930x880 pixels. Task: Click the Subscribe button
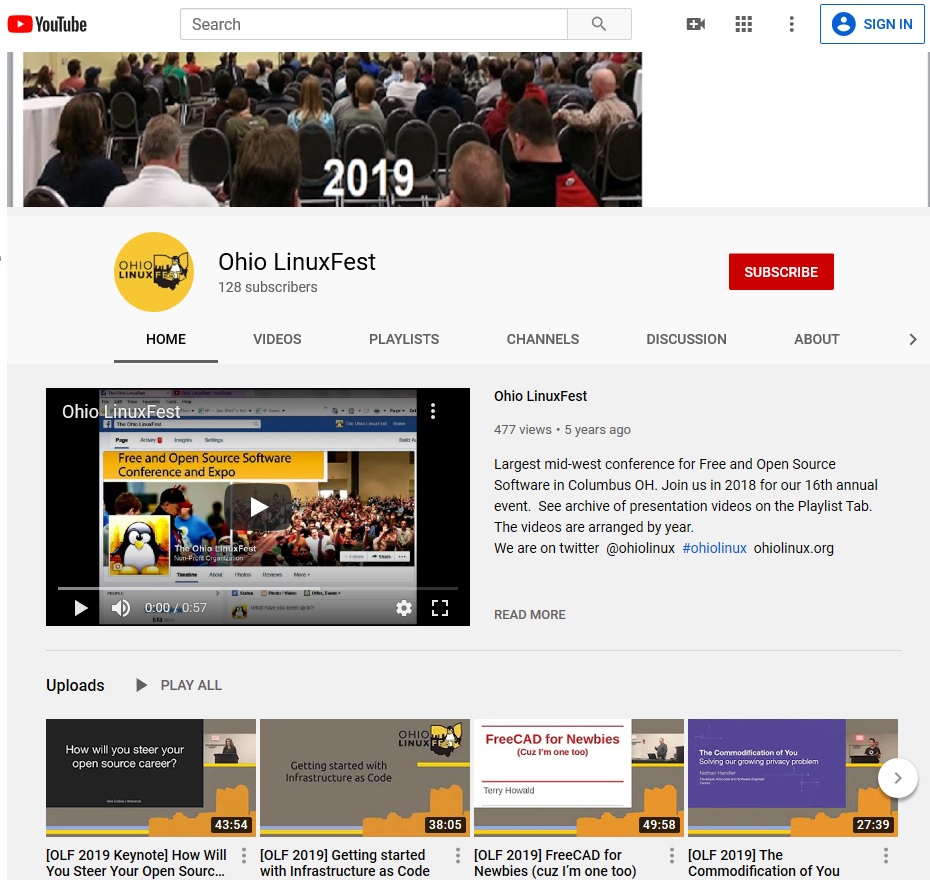pos(781,272)
